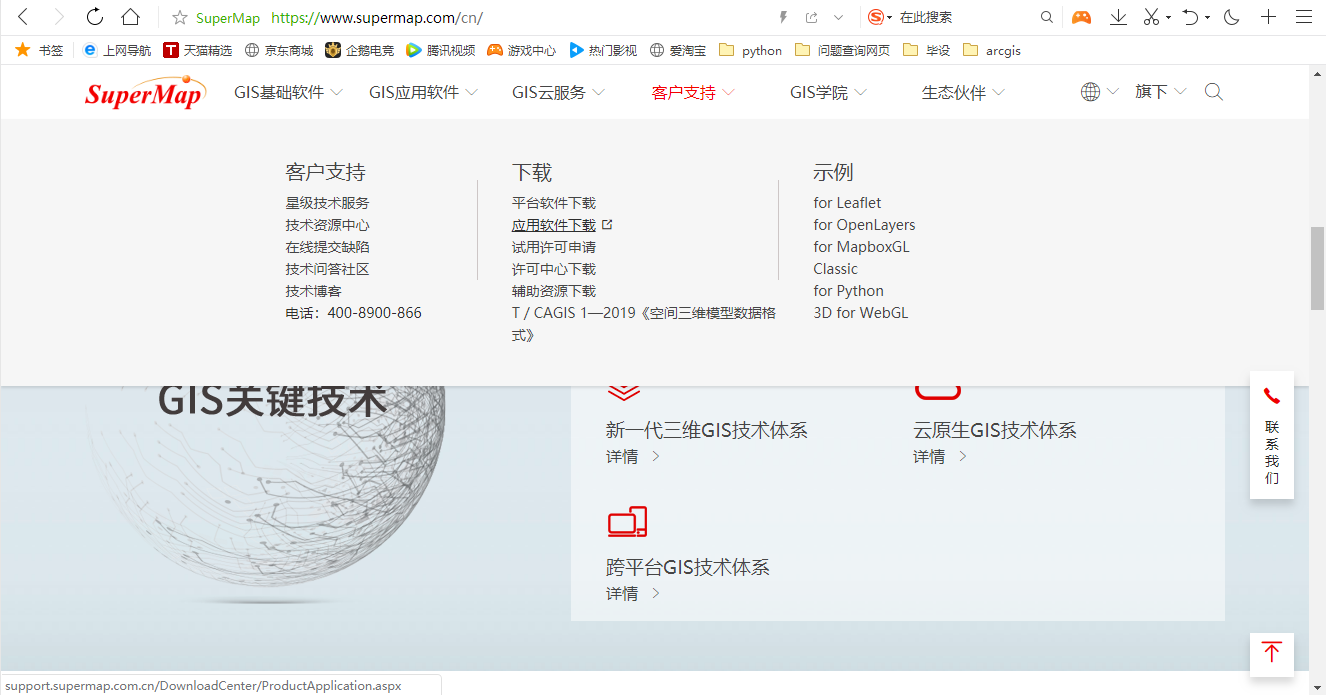
Task: Open the search engine selector beside Sogou icon
Action: [x=887, y=17]
